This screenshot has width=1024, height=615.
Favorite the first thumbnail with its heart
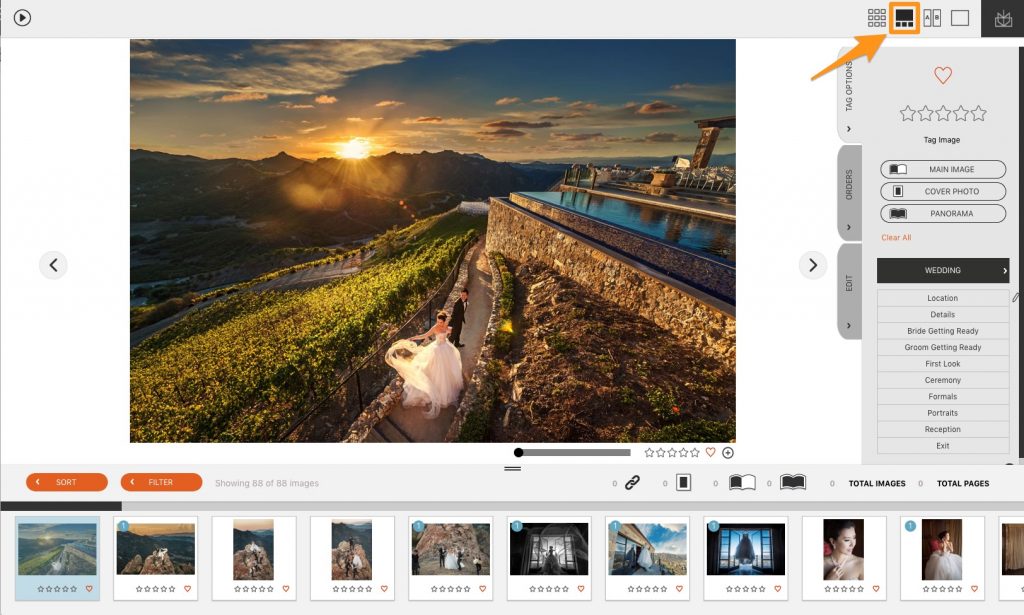click(89, 589)
